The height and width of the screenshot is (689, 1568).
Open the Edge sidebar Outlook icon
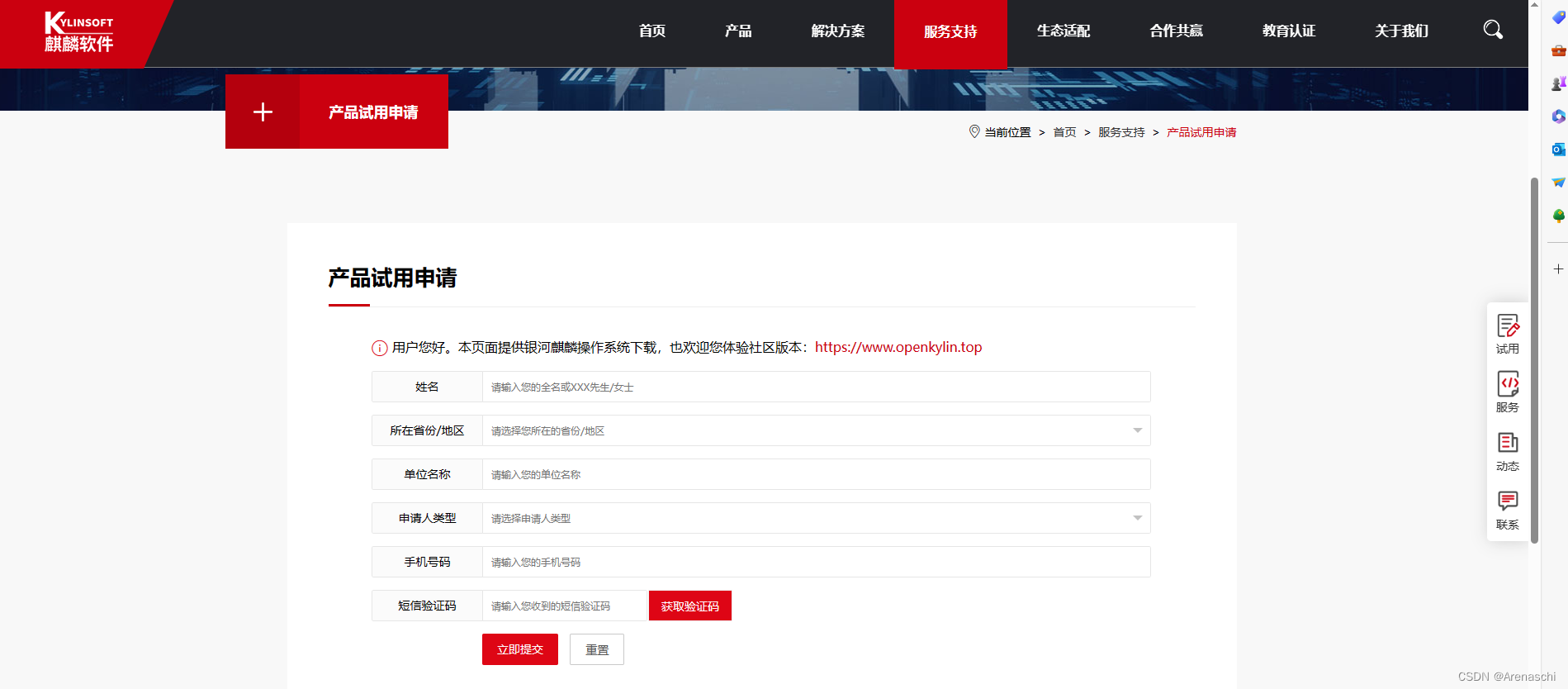click(x=1558, y=150)
